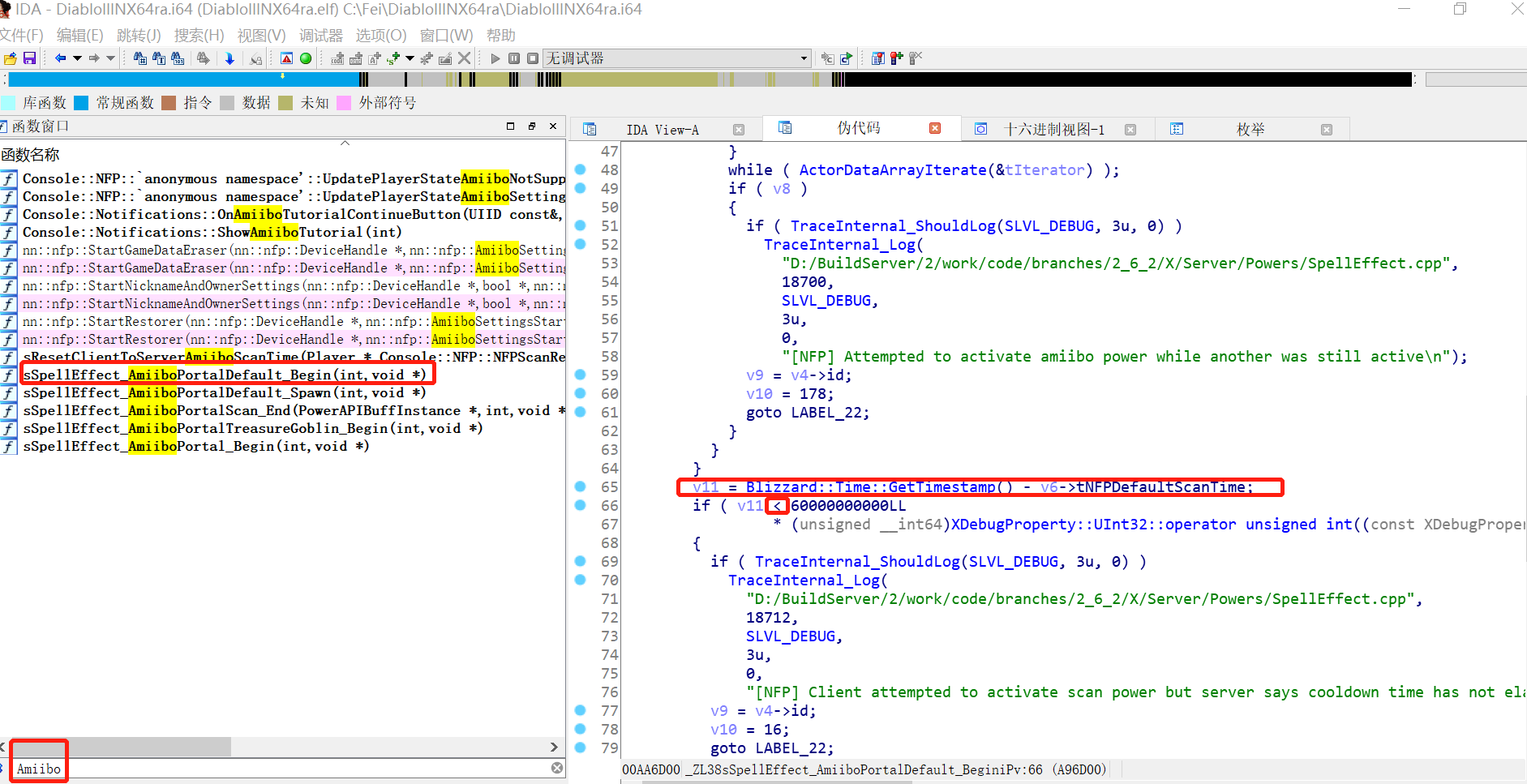Click the binary sequence search binoculars icon

(x=178, y=58)
